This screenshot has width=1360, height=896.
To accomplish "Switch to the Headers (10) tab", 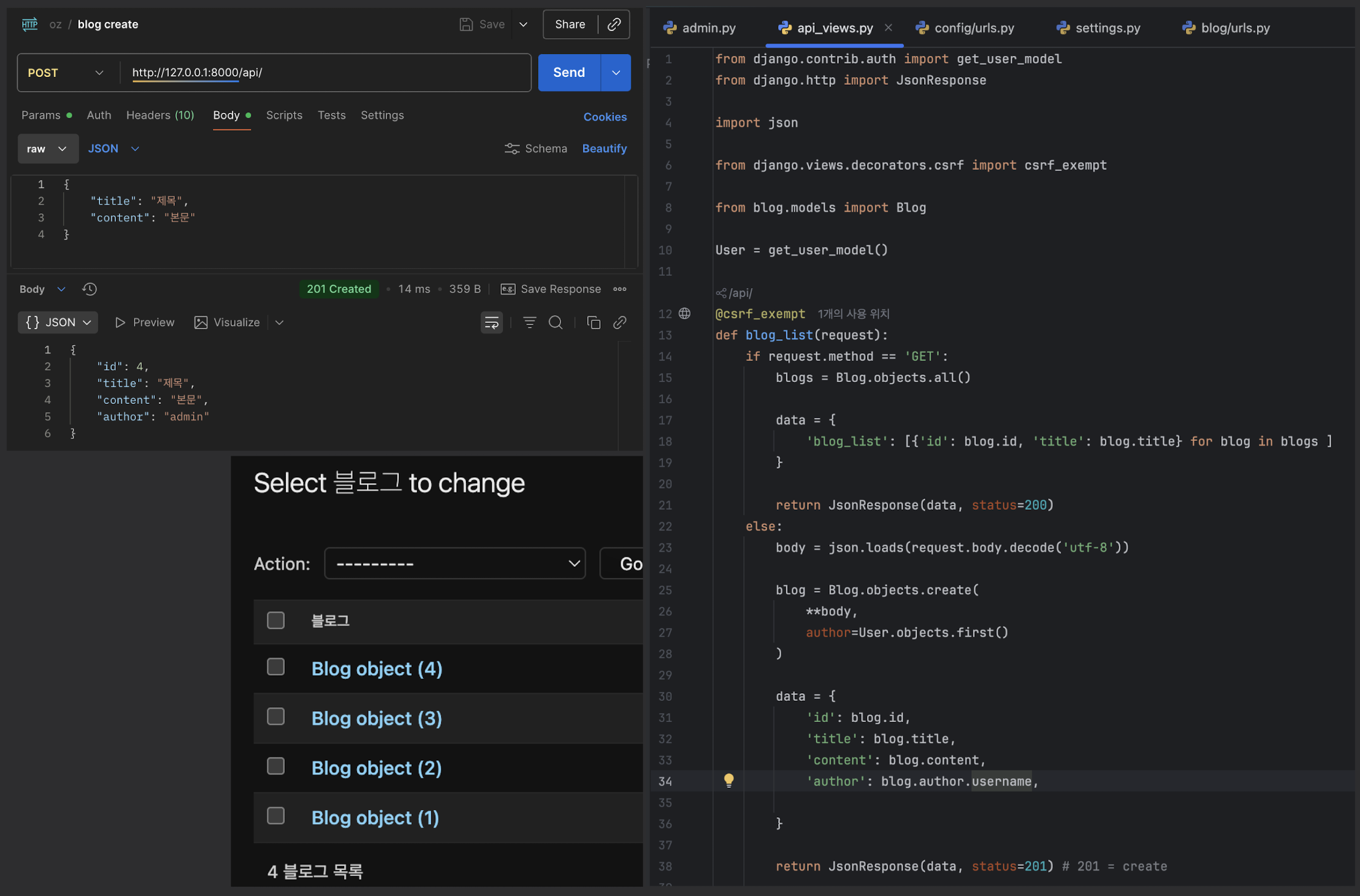I will pyautogui.click(x=159, y=115).
